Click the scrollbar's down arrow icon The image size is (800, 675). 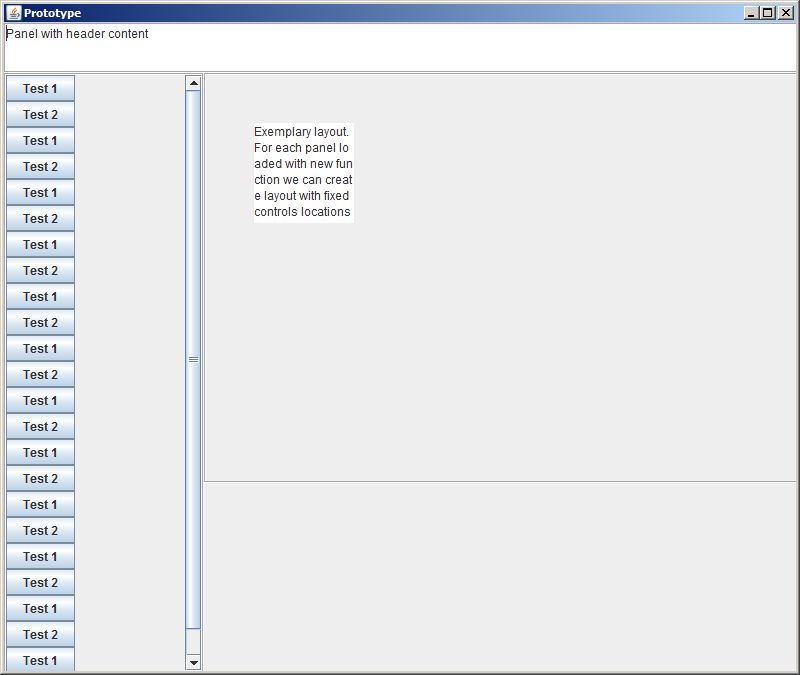[192, 662]
